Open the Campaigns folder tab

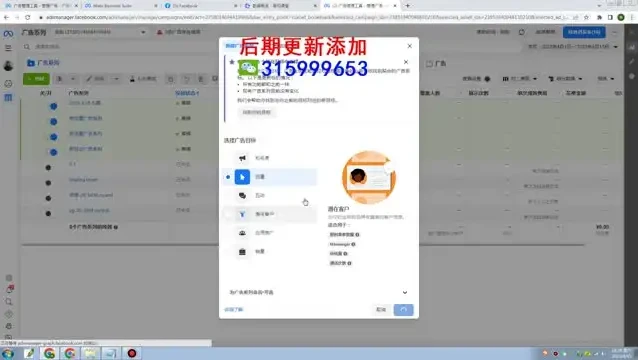(x=43, y=63)
